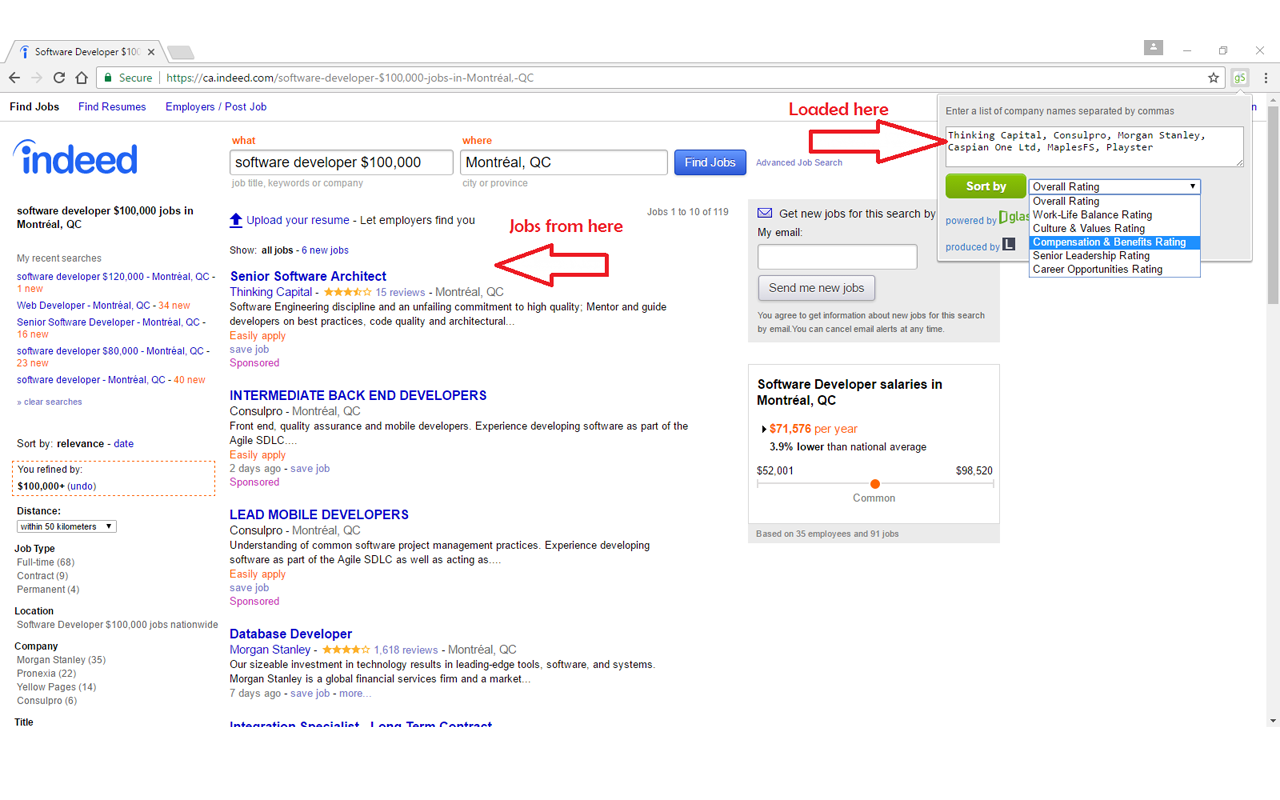This screenshot has width=1280, height=800.
Task: Open Chrome three-dot menu
Action: tap(1266, 78)
